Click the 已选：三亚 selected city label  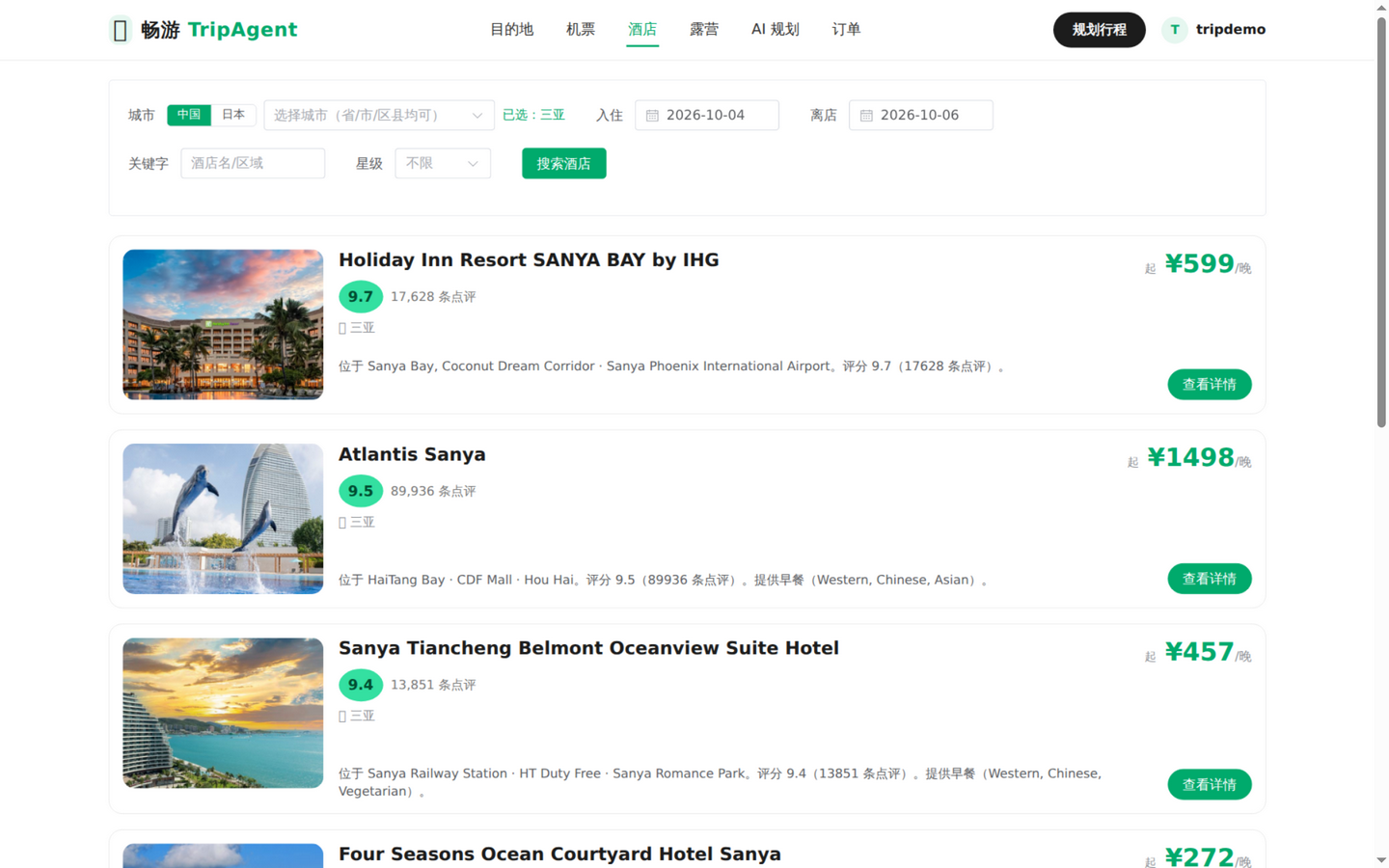coord(533,115)
